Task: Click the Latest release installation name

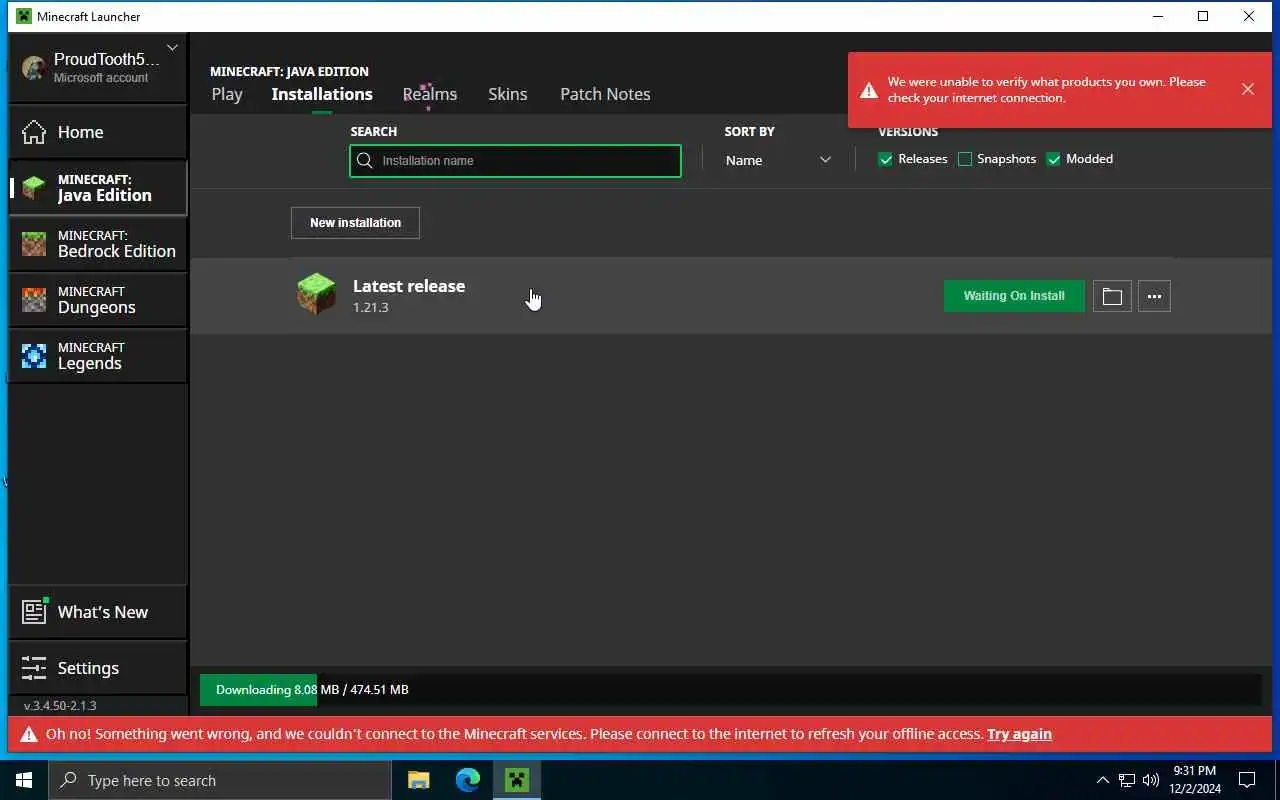Action: pyautogui.click(x=409, y=286)
